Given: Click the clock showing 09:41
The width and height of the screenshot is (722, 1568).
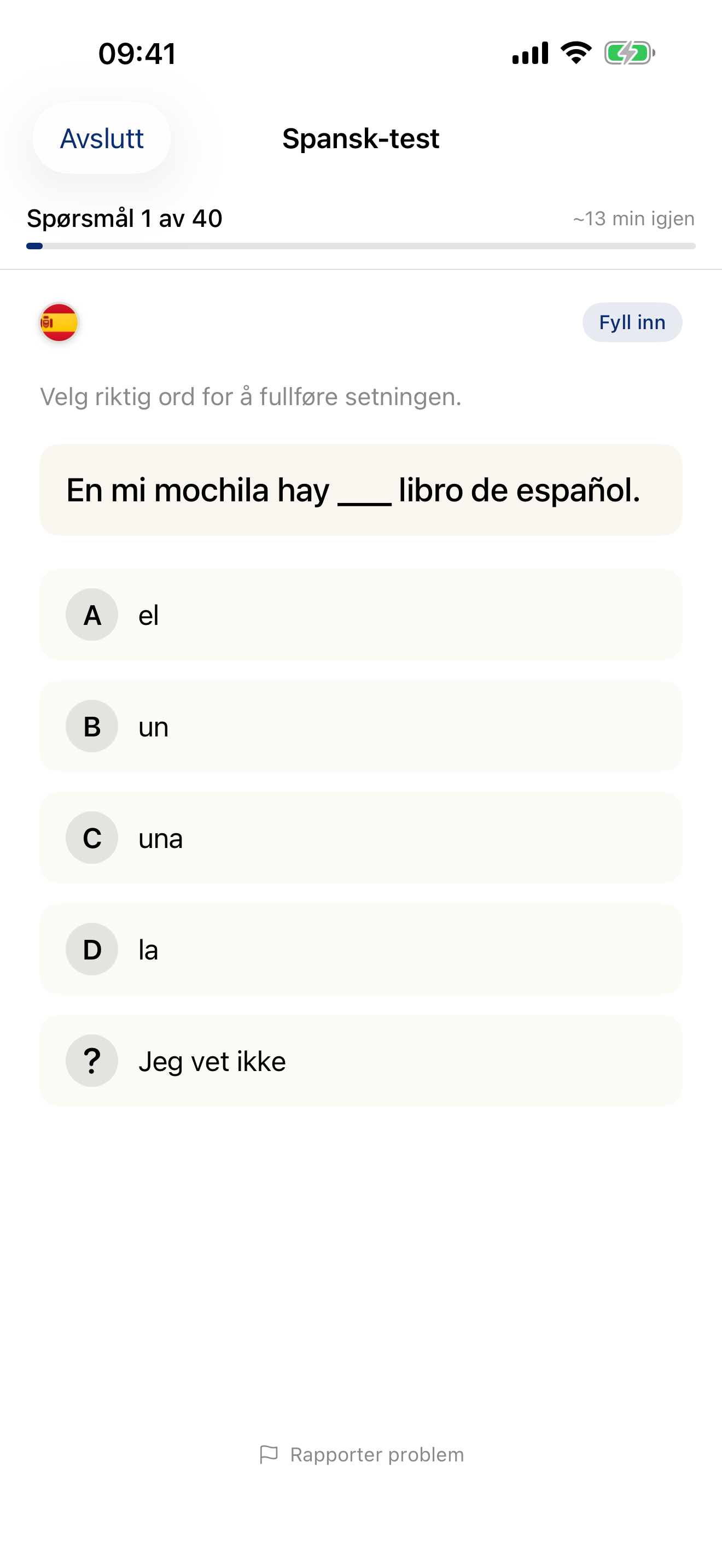Looking at the screenshot, I should [x=136, y=54].
